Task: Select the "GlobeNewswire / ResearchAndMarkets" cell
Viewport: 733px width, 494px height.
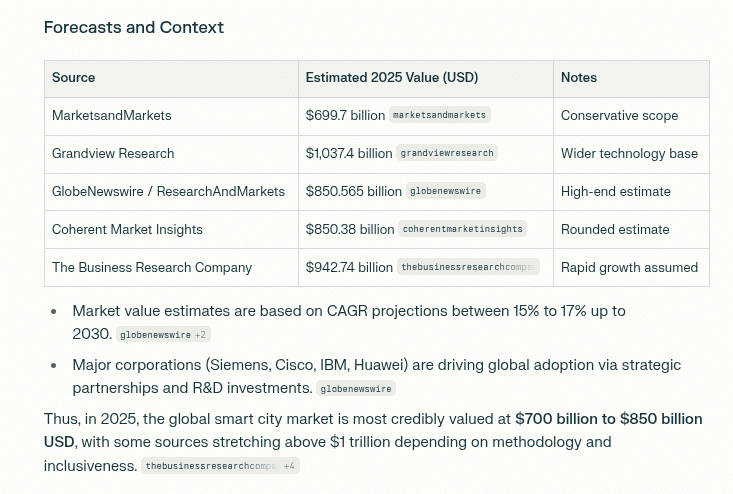Action: [x=168, y=192]
